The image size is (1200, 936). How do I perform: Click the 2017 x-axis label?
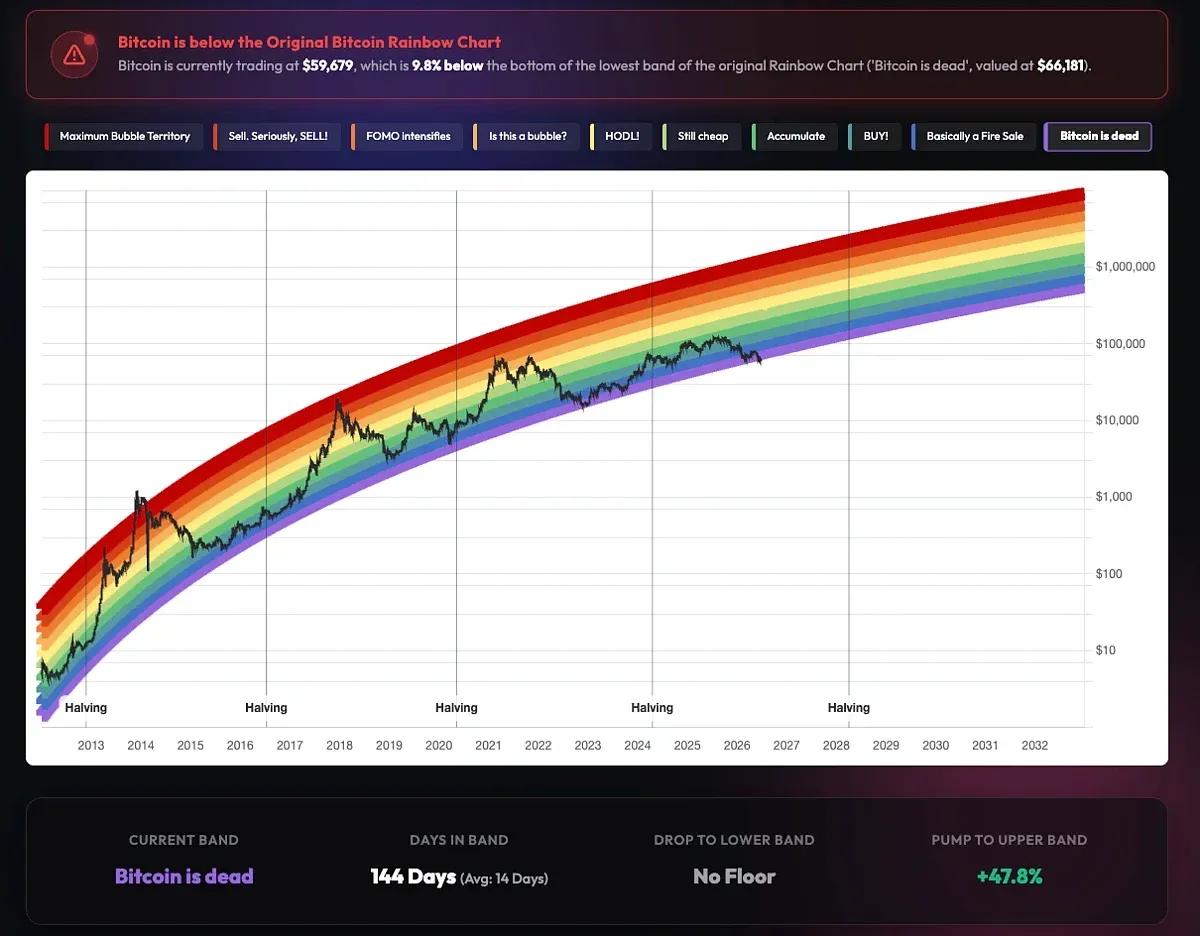click(x=290, y=745)
